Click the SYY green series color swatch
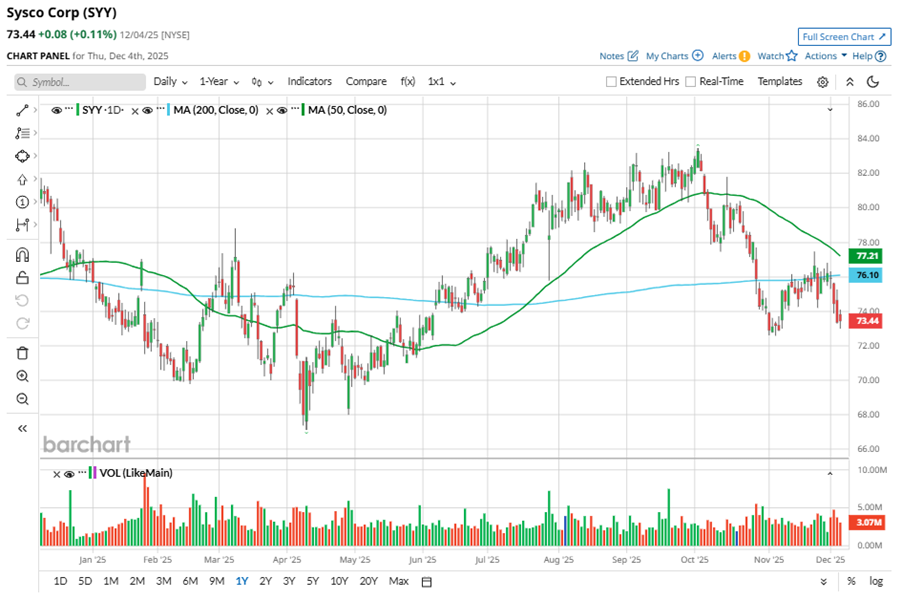Viewport: 902px width, 600px height. [78, 110]
